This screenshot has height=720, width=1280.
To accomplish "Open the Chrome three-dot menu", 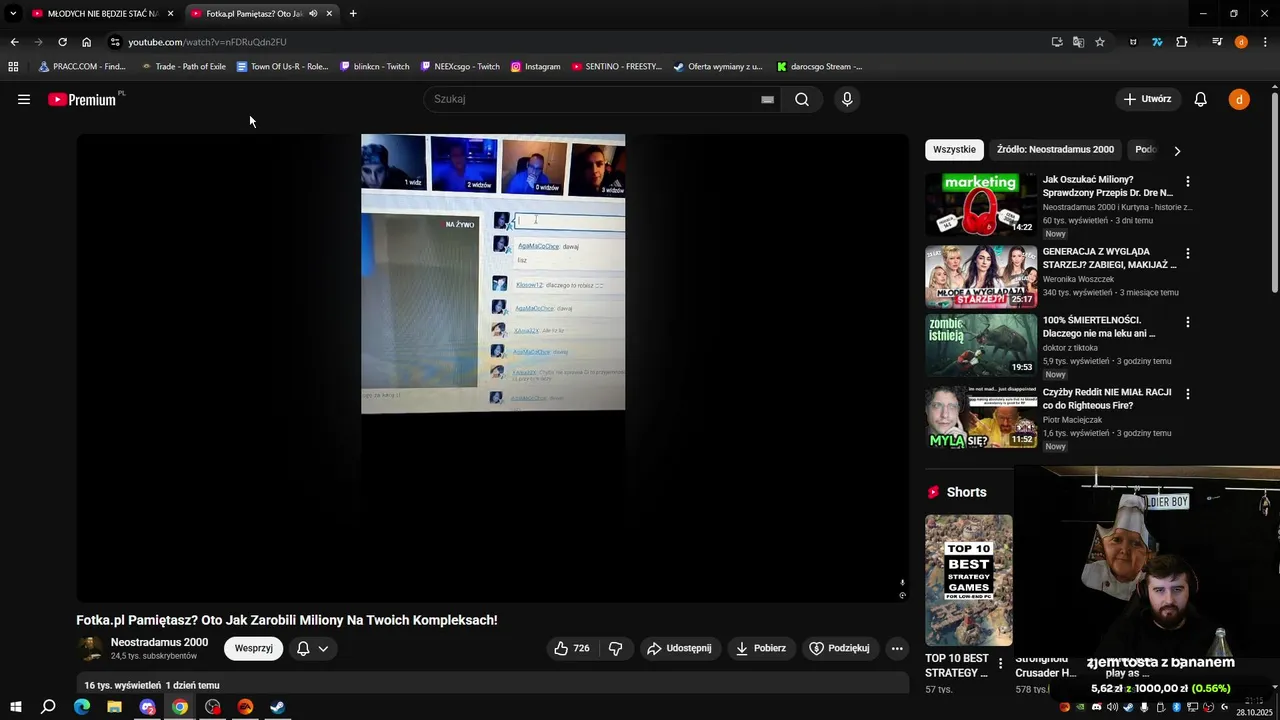I will tap(1265, 42).
